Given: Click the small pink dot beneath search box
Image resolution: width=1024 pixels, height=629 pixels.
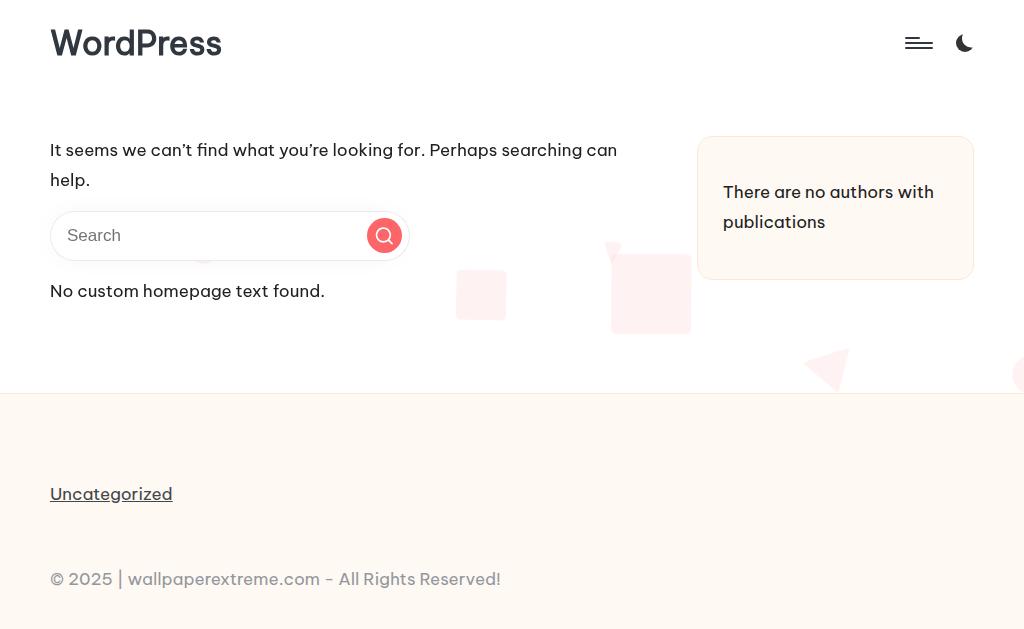Looking at the screenshot, I should pos(204,261).
